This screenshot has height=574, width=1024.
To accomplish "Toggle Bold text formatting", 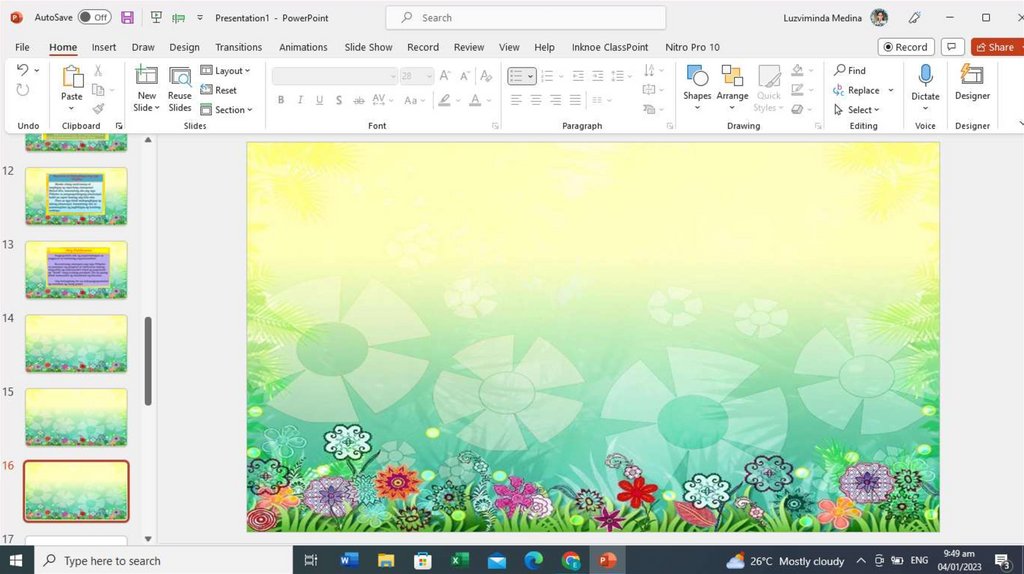I will coord(281,100).
